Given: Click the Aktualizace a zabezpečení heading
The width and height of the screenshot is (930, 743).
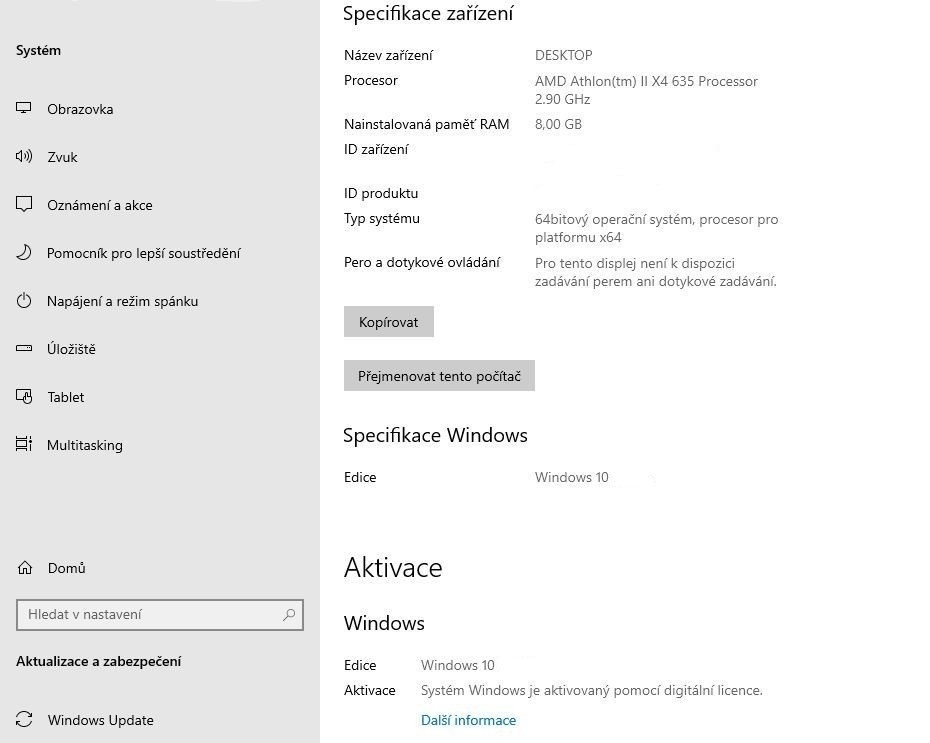Looking at the screenshot, I should (x=98, y=661).
